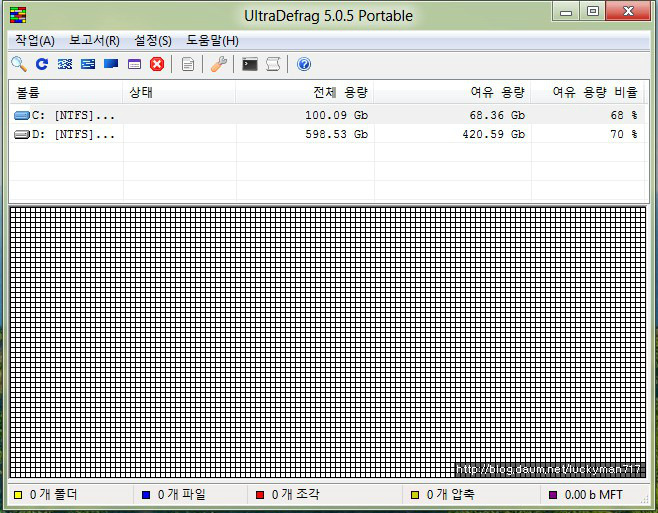Select the D: drive icon
Screen dimensions: 658x513
coord(21,134)
